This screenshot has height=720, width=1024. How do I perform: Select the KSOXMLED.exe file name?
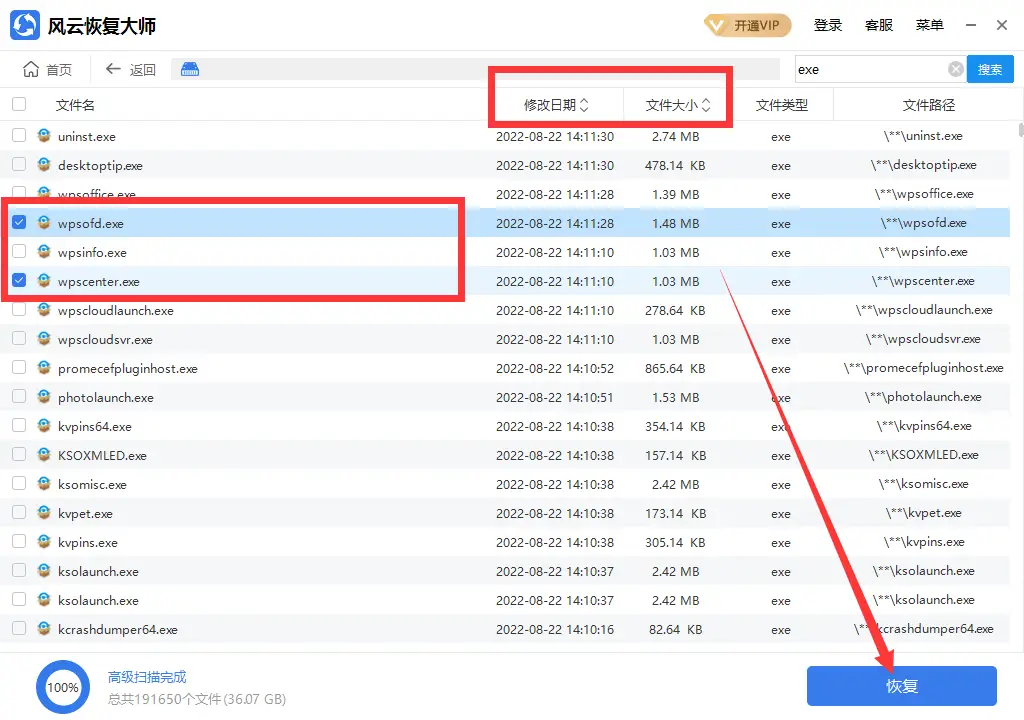click(102, 455)
